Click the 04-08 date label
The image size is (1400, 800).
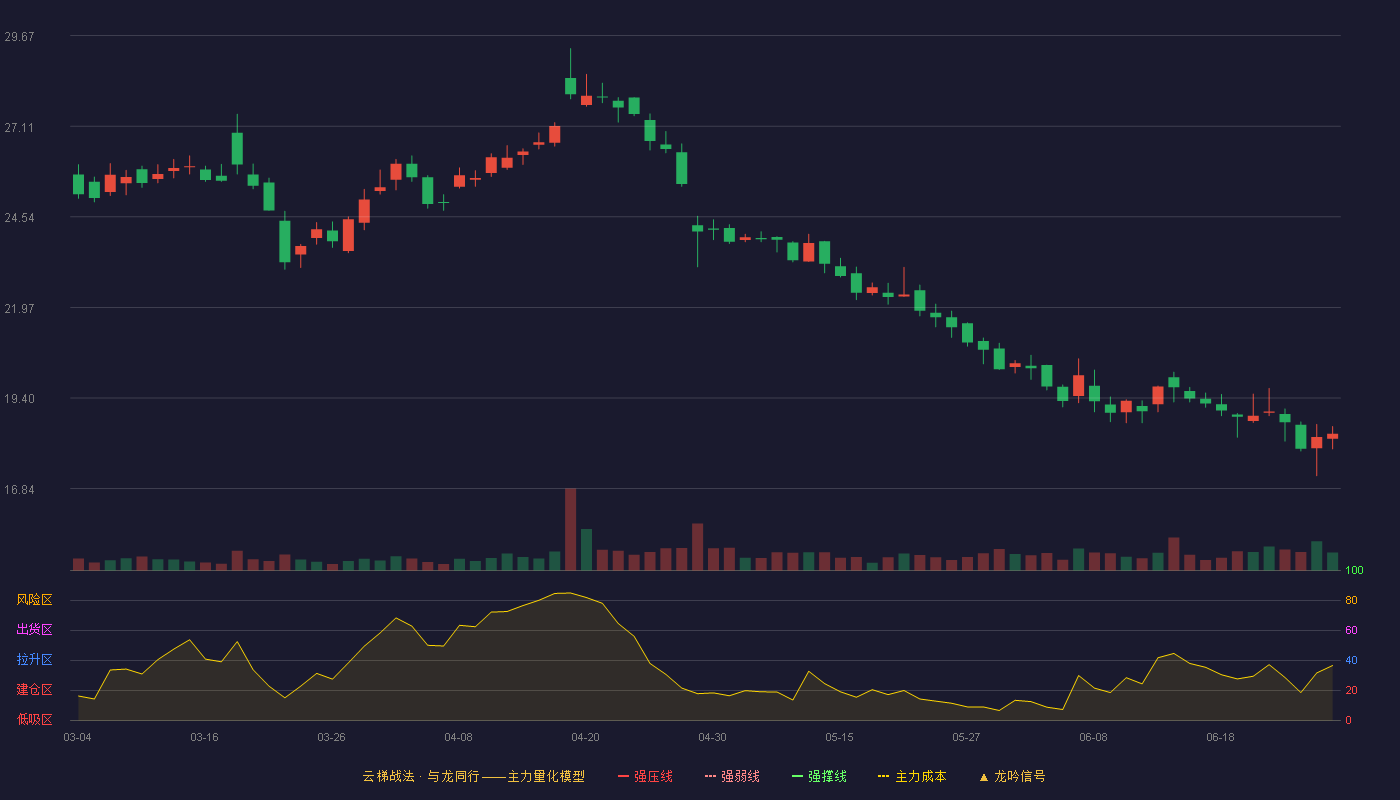tap(458, 737)
